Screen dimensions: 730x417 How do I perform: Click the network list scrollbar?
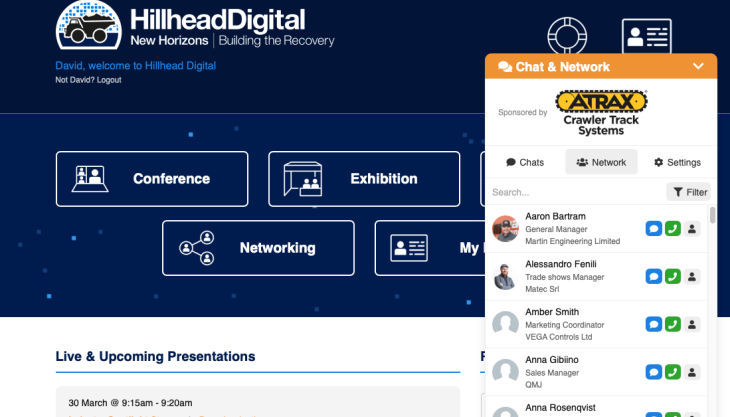tap(712, 215)
